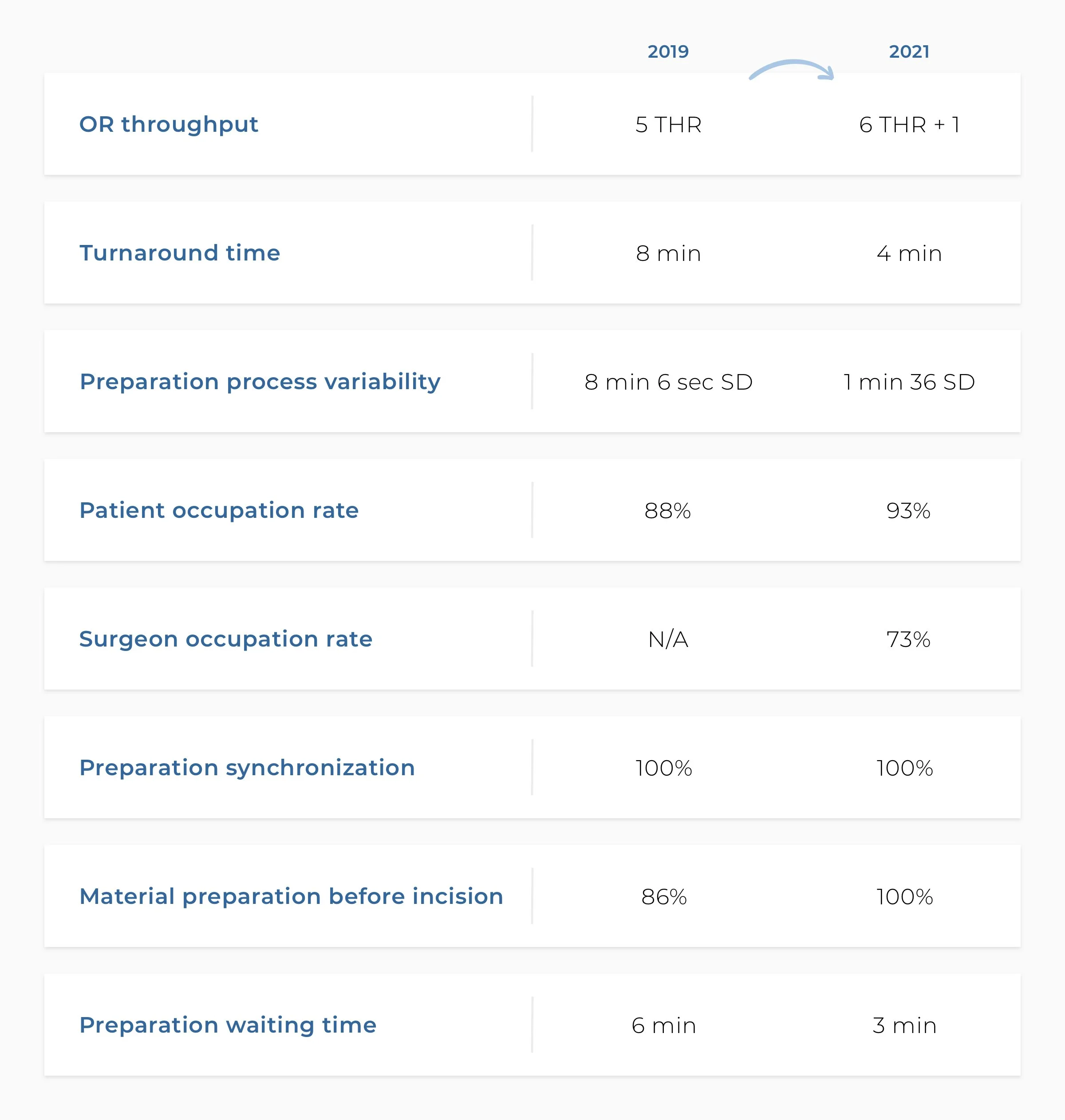Screen dimensions: 1065x1120
Task: Select the Preparation process variability label
Action: pos(260,382)
